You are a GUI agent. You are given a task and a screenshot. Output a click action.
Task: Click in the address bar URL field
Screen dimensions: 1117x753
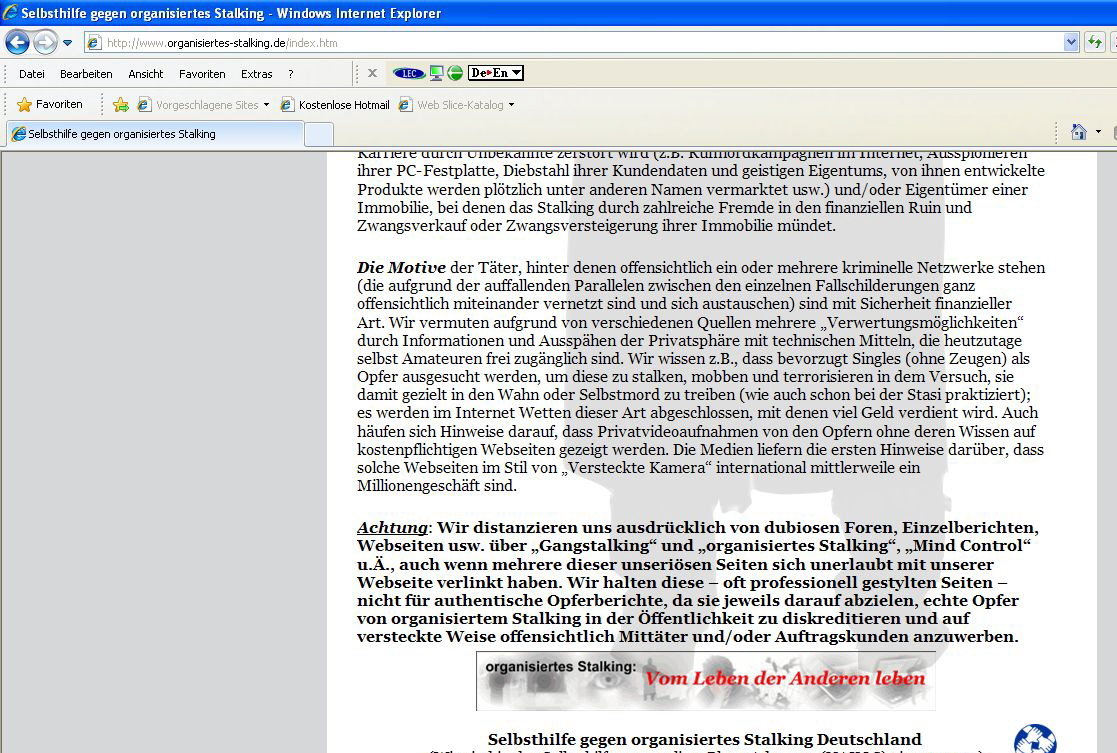pyautogui.click(x=400, y=43)
